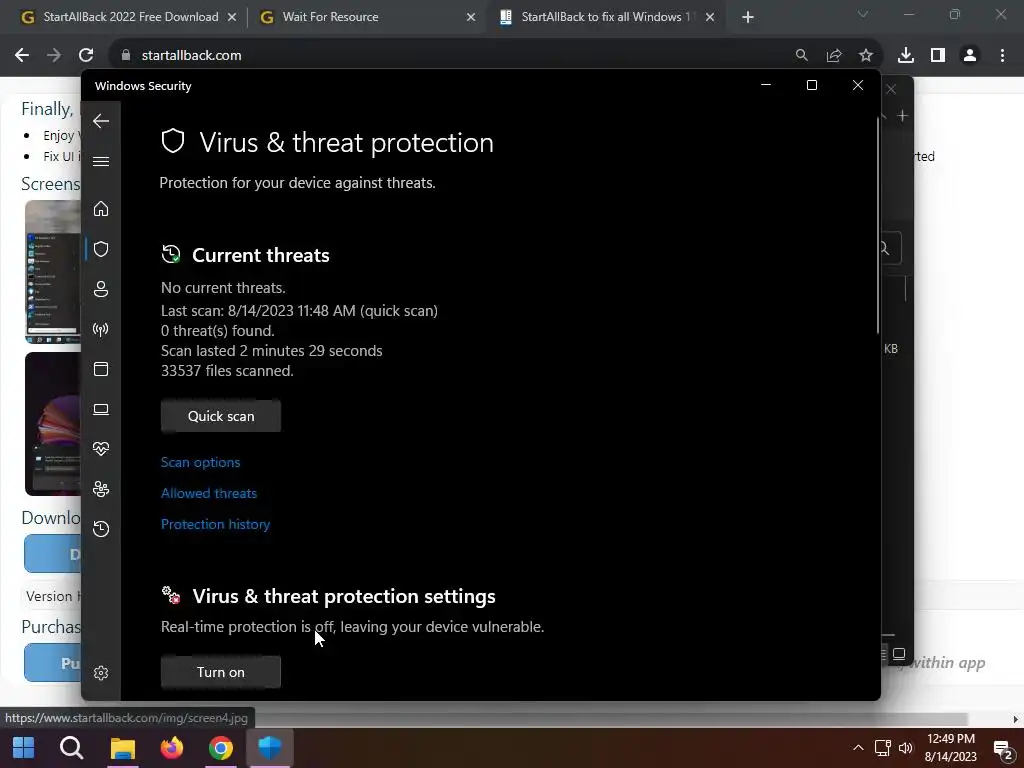Open Scan options link

click(x=200, y=462)
